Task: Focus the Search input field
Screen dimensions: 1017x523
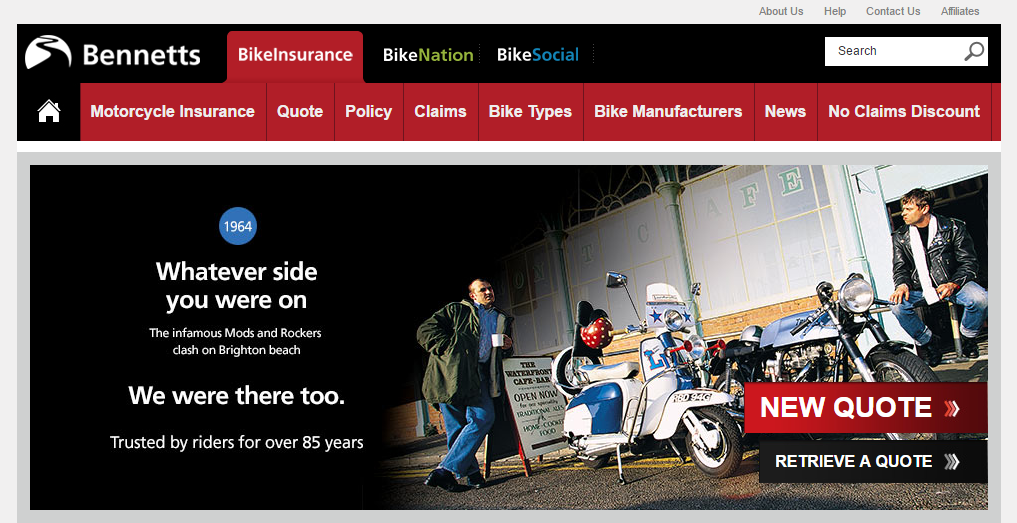Action: (x=906, y=51)
